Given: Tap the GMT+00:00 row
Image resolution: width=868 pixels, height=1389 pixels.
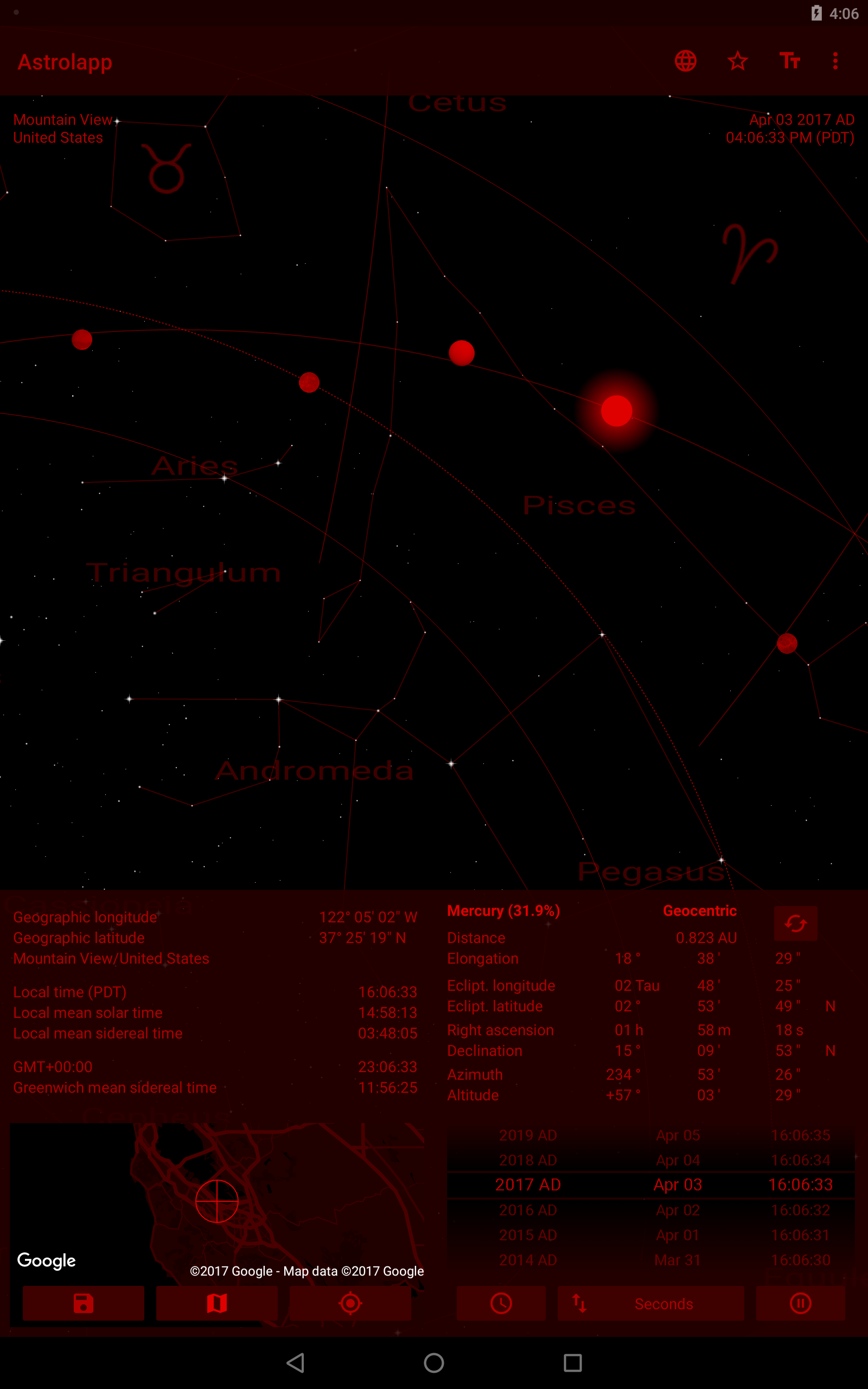Looking at the screenshot, I should click(x=215, y=1067).
